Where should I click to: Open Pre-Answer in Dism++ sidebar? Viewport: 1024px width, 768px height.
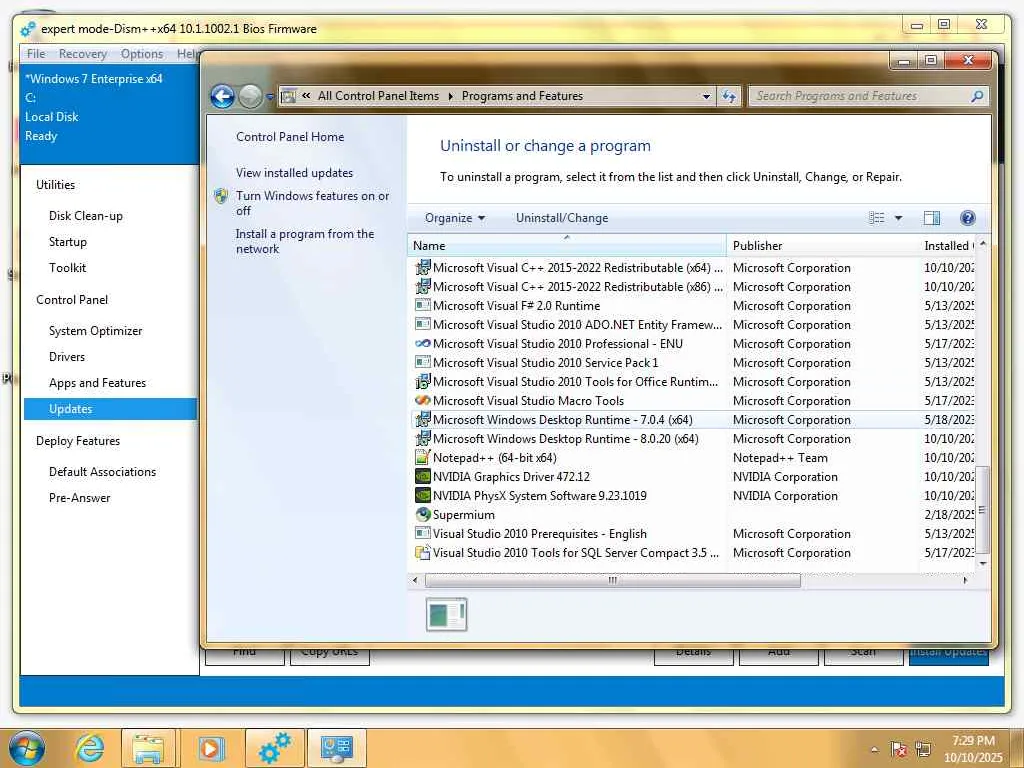80,498
